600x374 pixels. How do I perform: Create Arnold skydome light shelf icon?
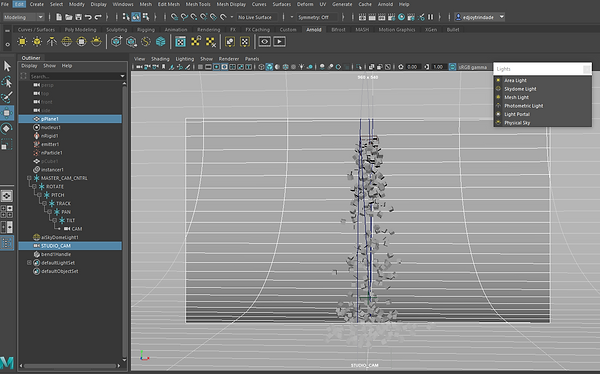click(67, 41)
